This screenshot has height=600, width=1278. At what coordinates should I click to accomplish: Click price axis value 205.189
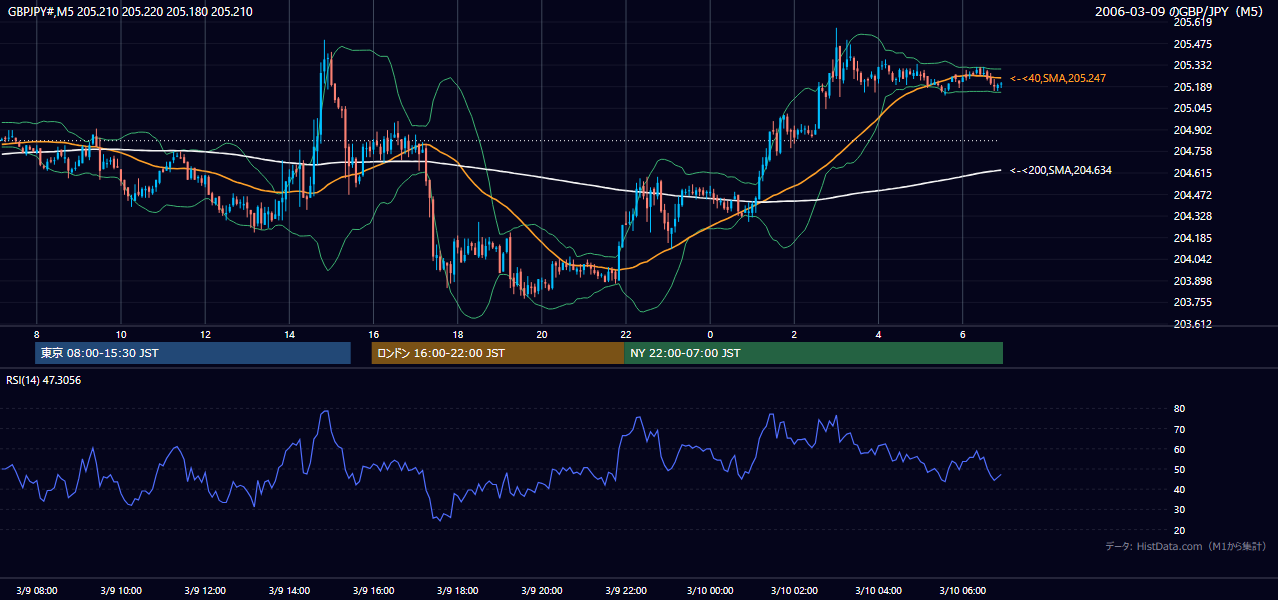click(x=1192, y=87)
